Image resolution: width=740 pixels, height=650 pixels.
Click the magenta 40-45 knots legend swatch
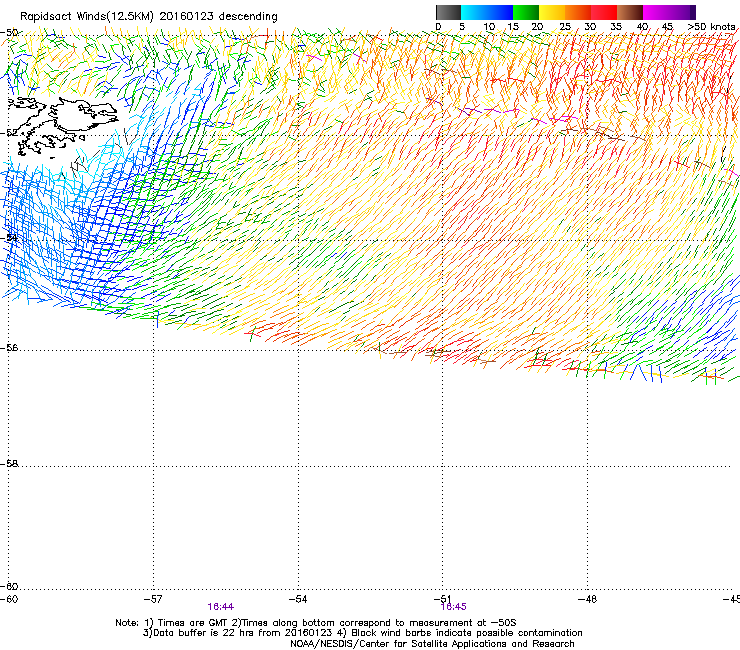tap(656, 12)
